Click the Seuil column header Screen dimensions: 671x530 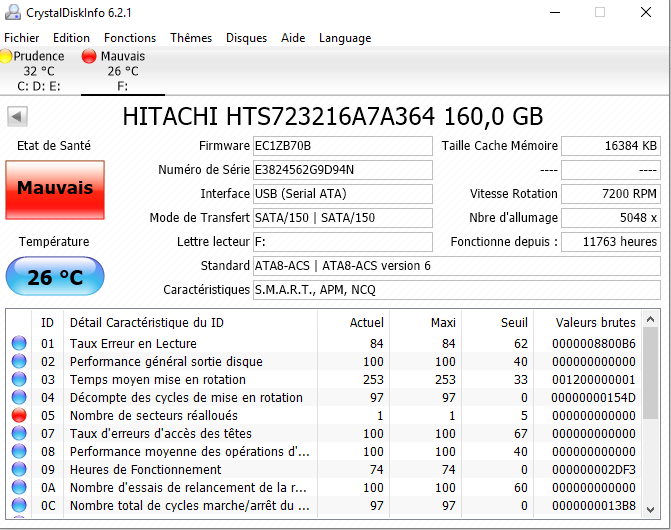(x=498, y=323)
